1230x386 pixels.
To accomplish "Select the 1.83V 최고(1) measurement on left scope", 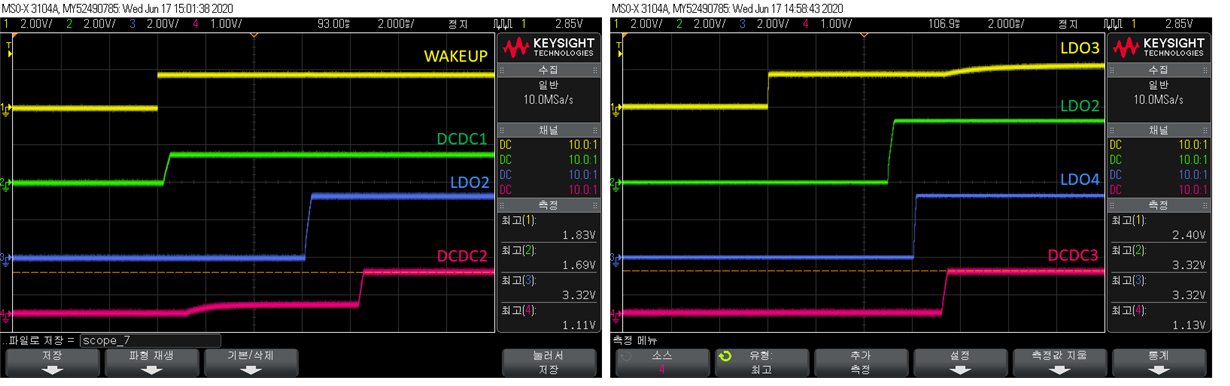I will pos(548,227).
